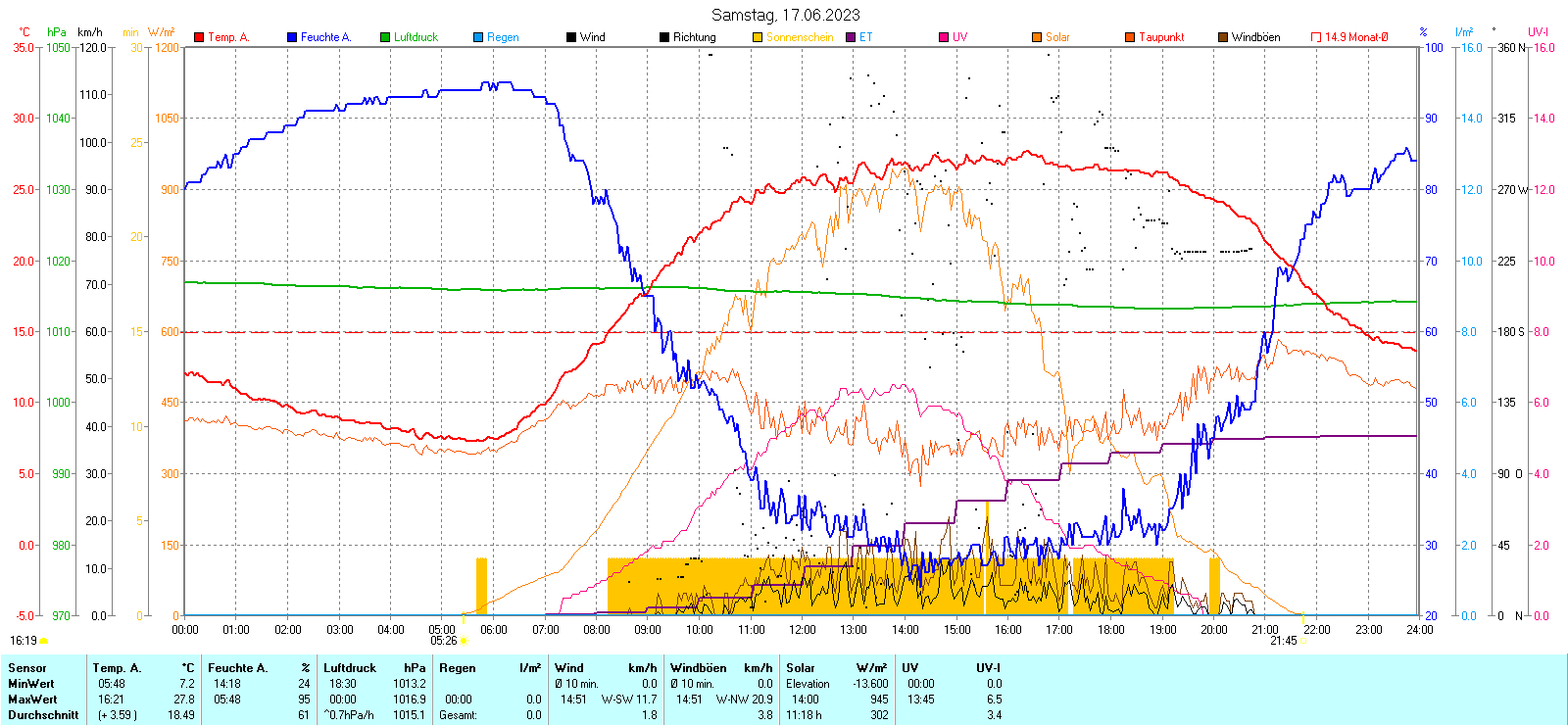Click the yellow Sonnenschein legend square

(x=758, y=37)
